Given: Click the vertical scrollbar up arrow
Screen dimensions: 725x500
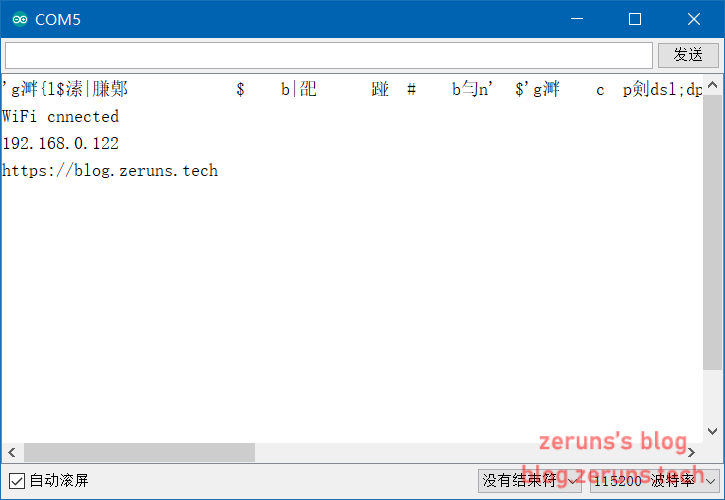Looking at the screenshot, I should pos(712,86).
